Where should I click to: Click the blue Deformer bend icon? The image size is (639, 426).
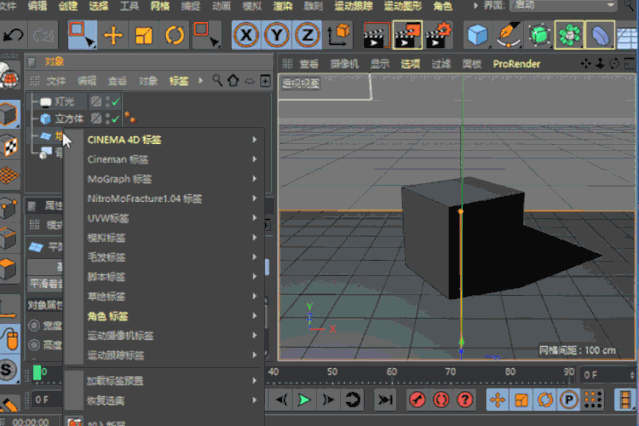click(x=600, y=35)
